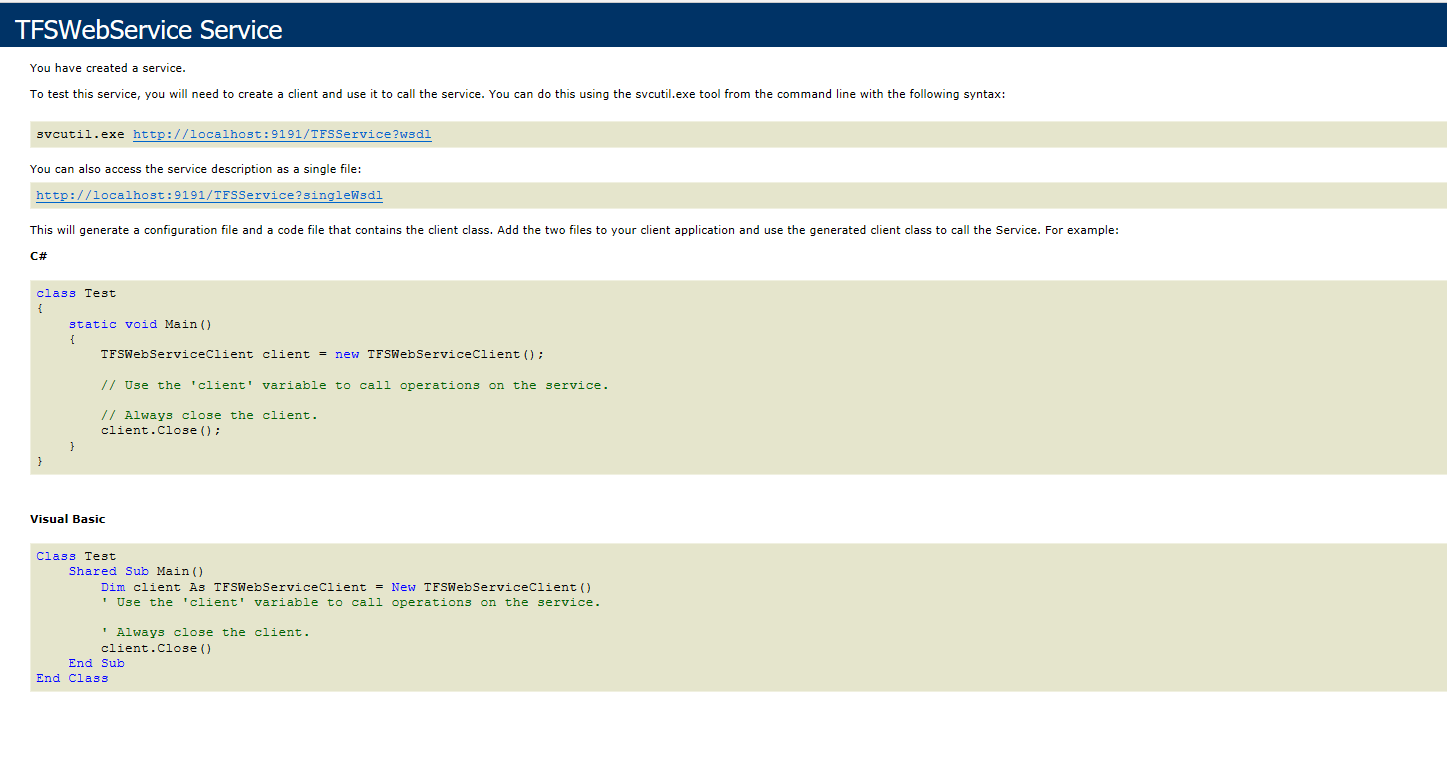Screen dimensions: 1447x784
Task: Click the 'TFSWebService Service' page title
Action: point(149,30)
